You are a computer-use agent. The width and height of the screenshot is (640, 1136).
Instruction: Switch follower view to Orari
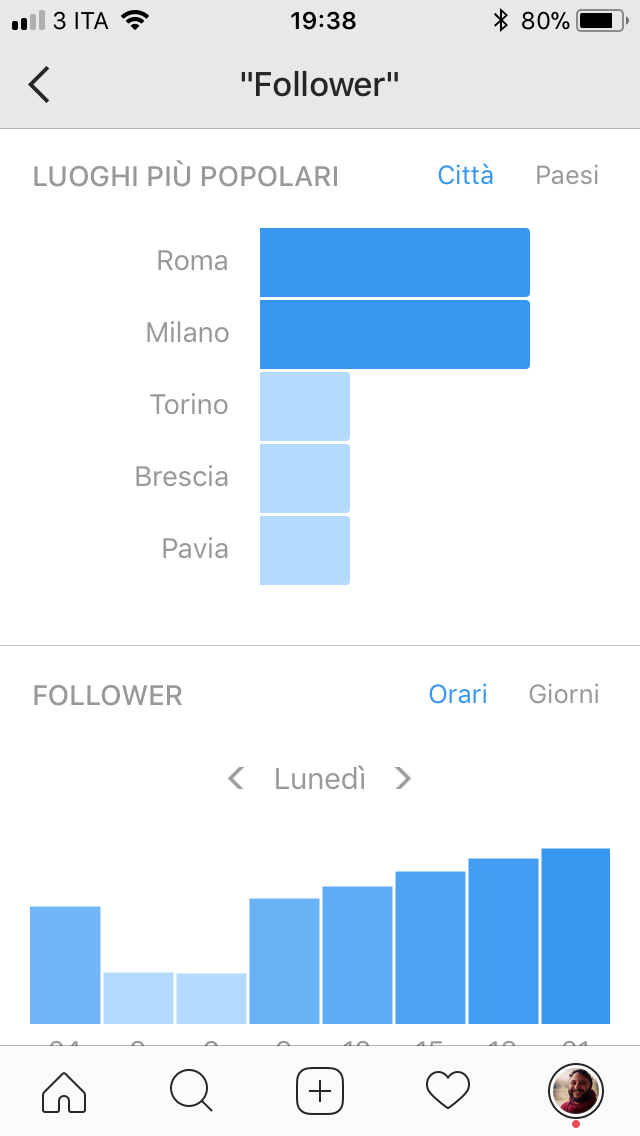pos(458,694)
